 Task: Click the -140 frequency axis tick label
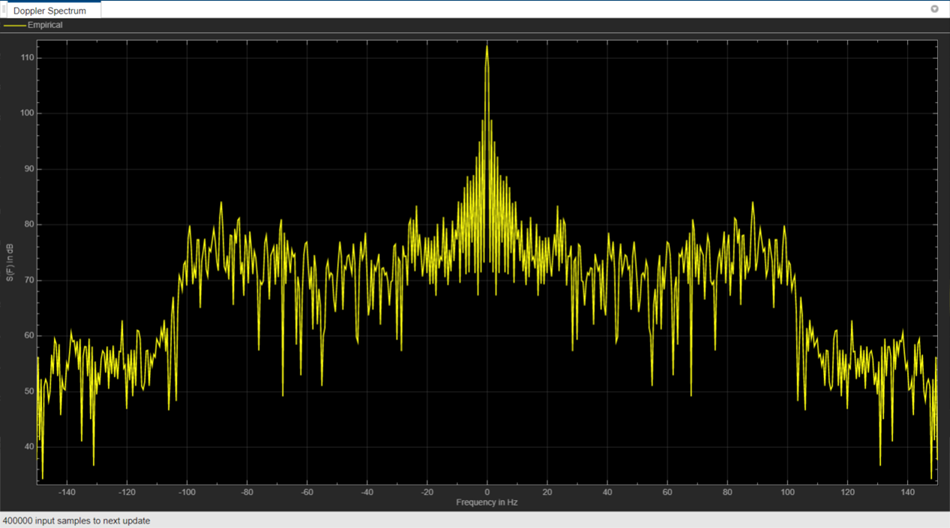pos(66,492)
